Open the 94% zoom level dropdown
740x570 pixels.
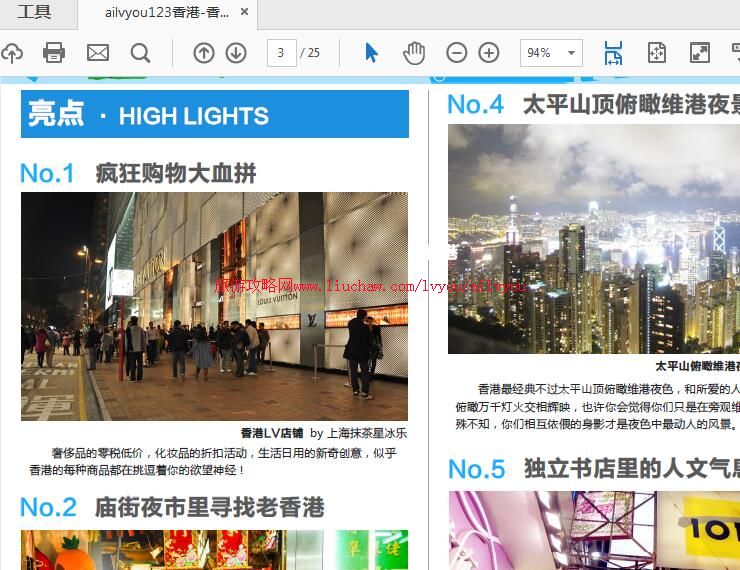point(551,53)
